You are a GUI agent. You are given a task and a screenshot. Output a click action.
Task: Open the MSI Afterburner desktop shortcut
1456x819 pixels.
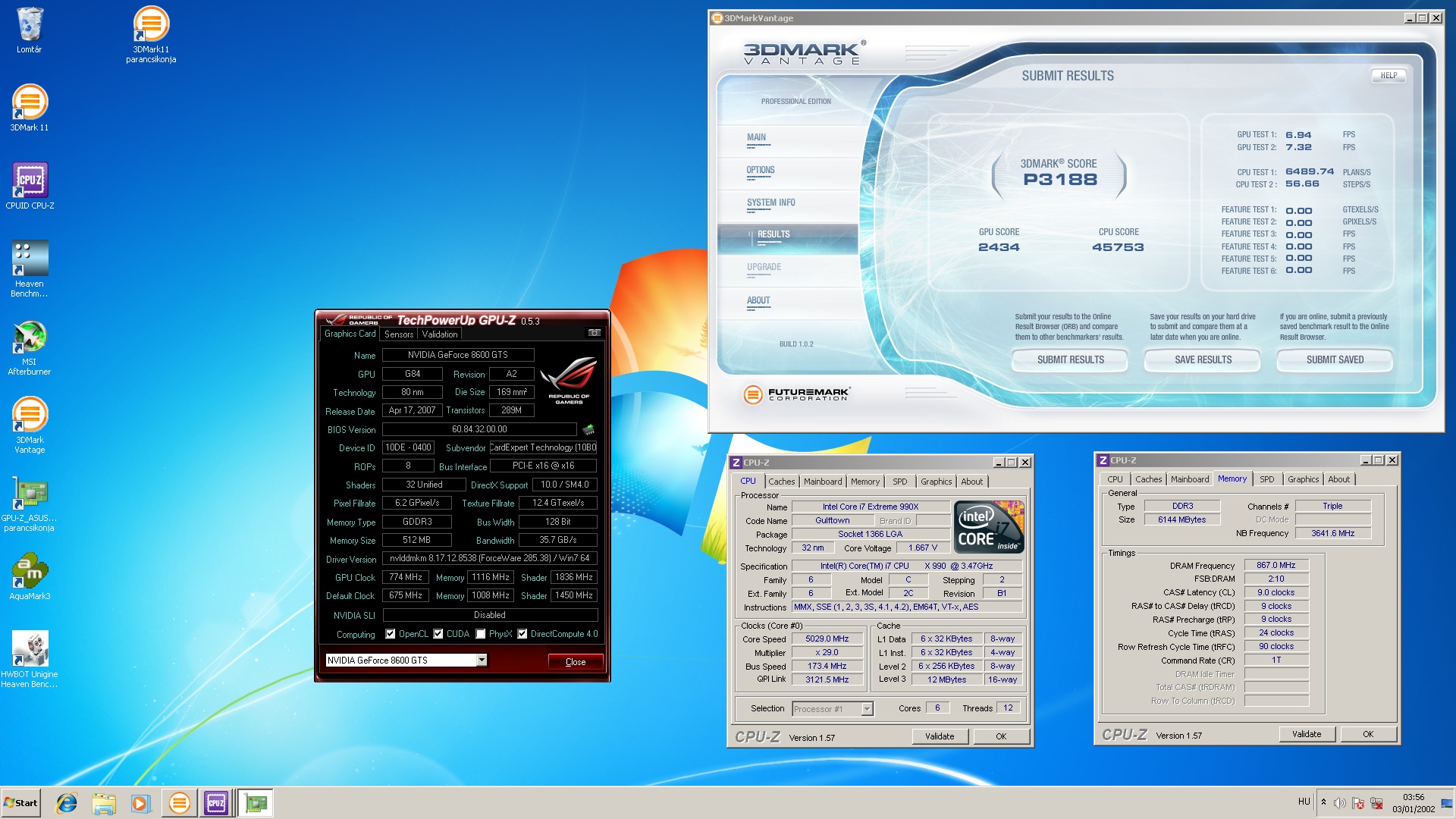point(30,347)
